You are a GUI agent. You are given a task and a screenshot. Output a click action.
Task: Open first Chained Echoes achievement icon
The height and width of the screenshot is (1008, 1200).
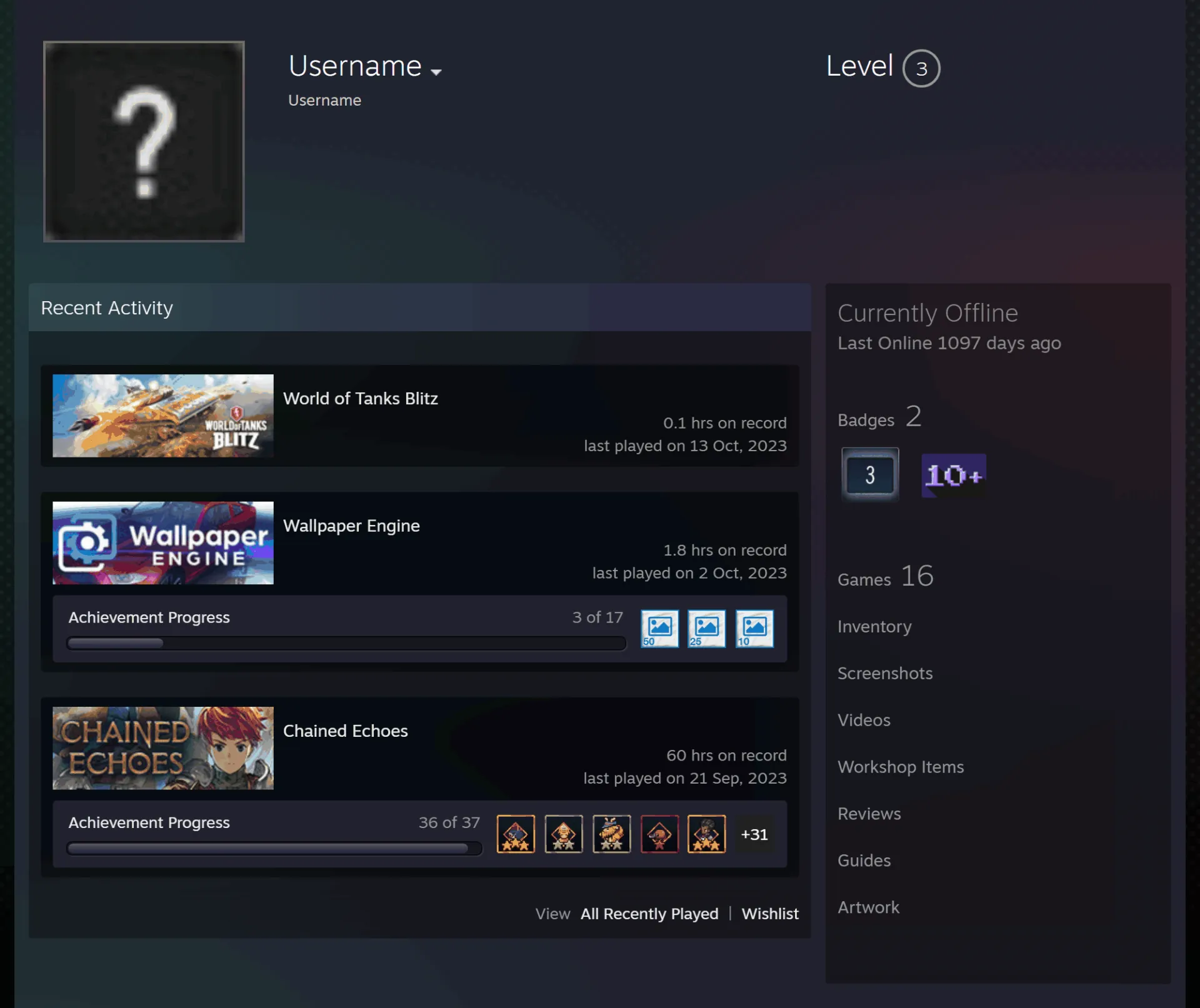tap(516, 834)
